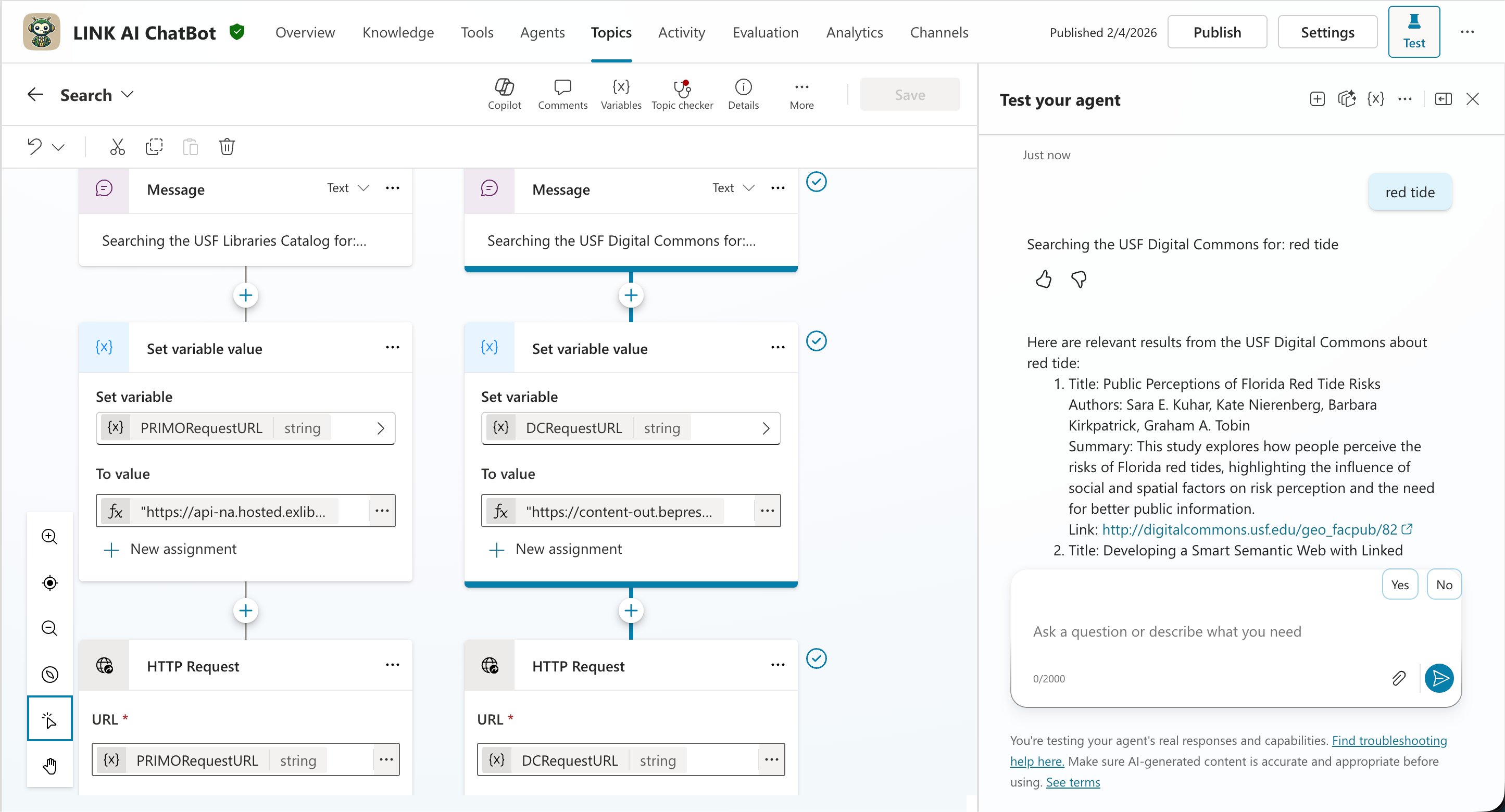Open the See terms link

coord(1073,782)
